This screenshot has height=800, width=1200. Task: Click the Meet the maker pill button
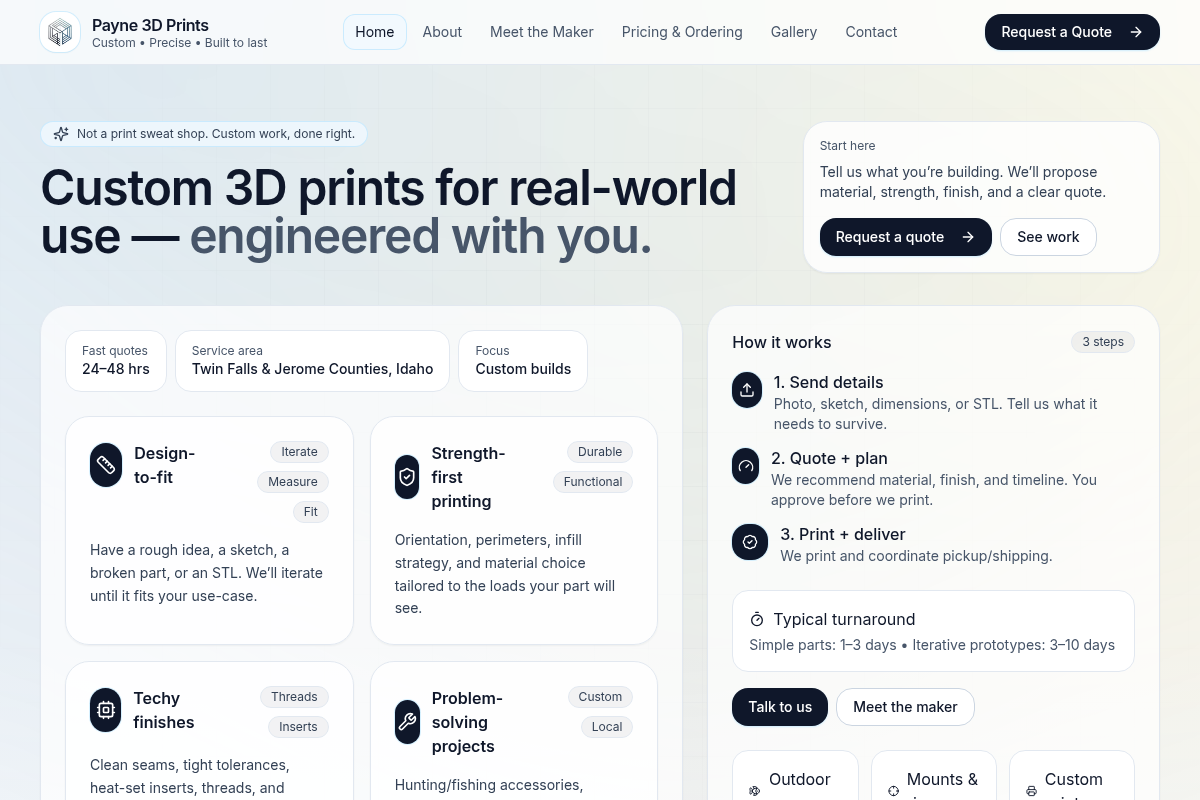click(904, 707)
